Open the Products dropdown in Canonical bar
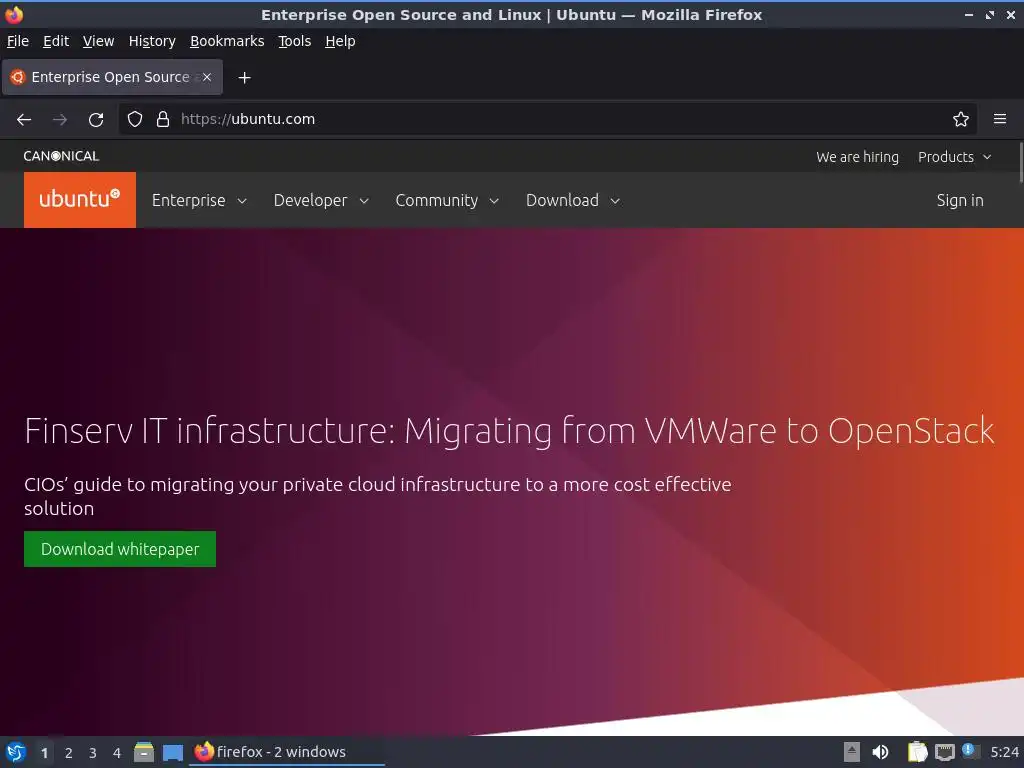The height and width of the screenshot is (768, 1024). click(x=954, y=157)
